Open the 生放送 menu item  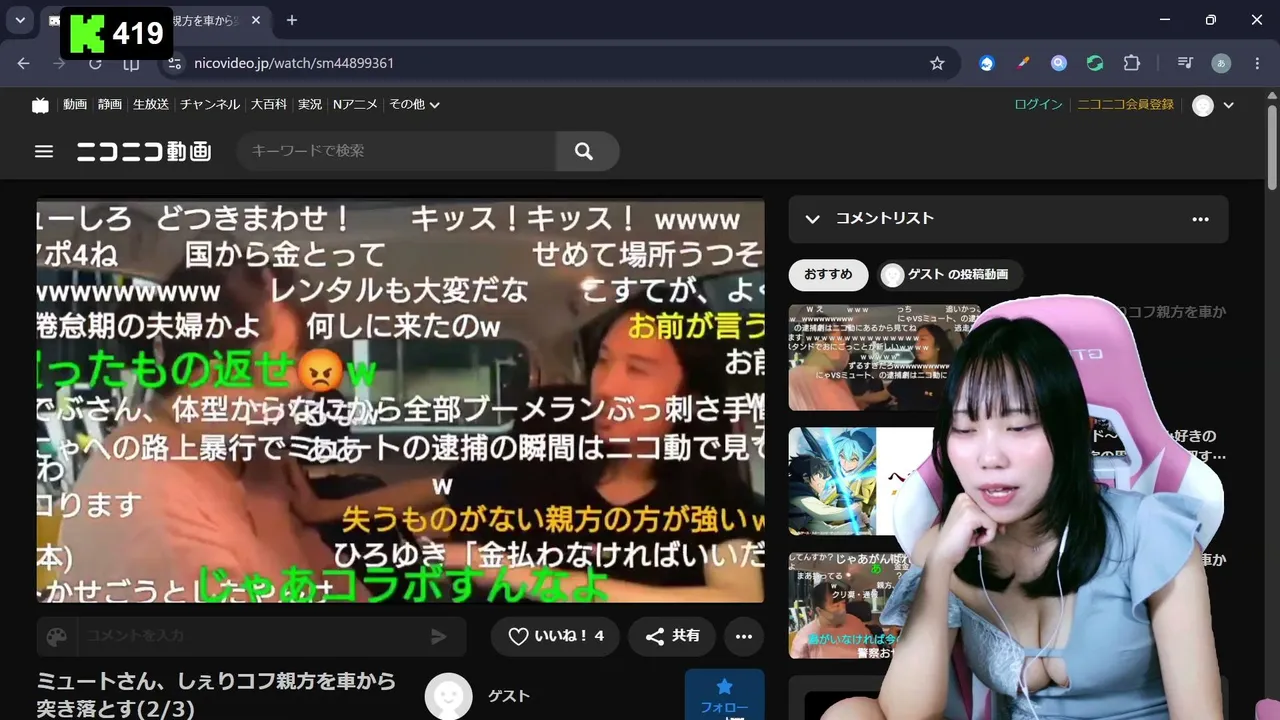[x=151, y=104]
